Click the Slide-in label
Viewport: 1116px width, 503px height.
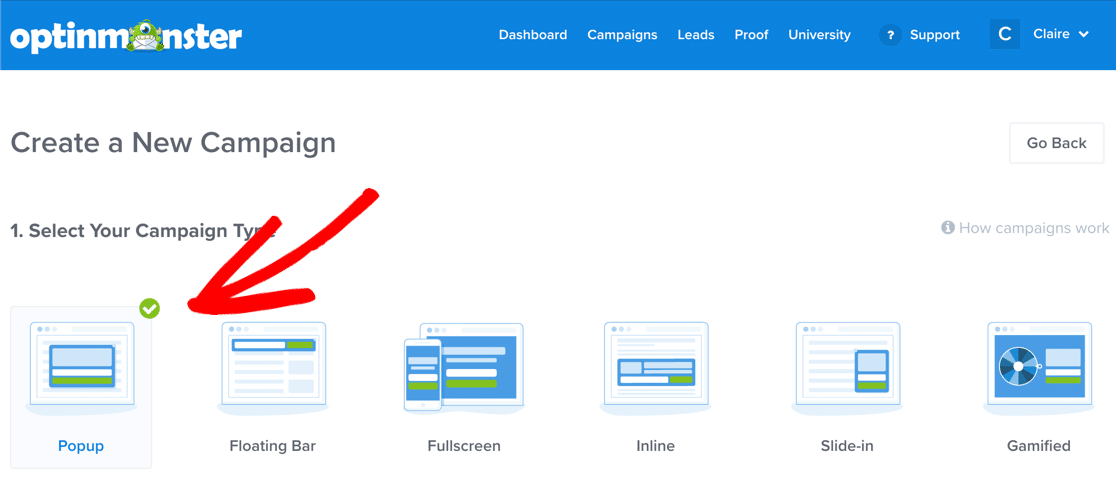(847, 447)
